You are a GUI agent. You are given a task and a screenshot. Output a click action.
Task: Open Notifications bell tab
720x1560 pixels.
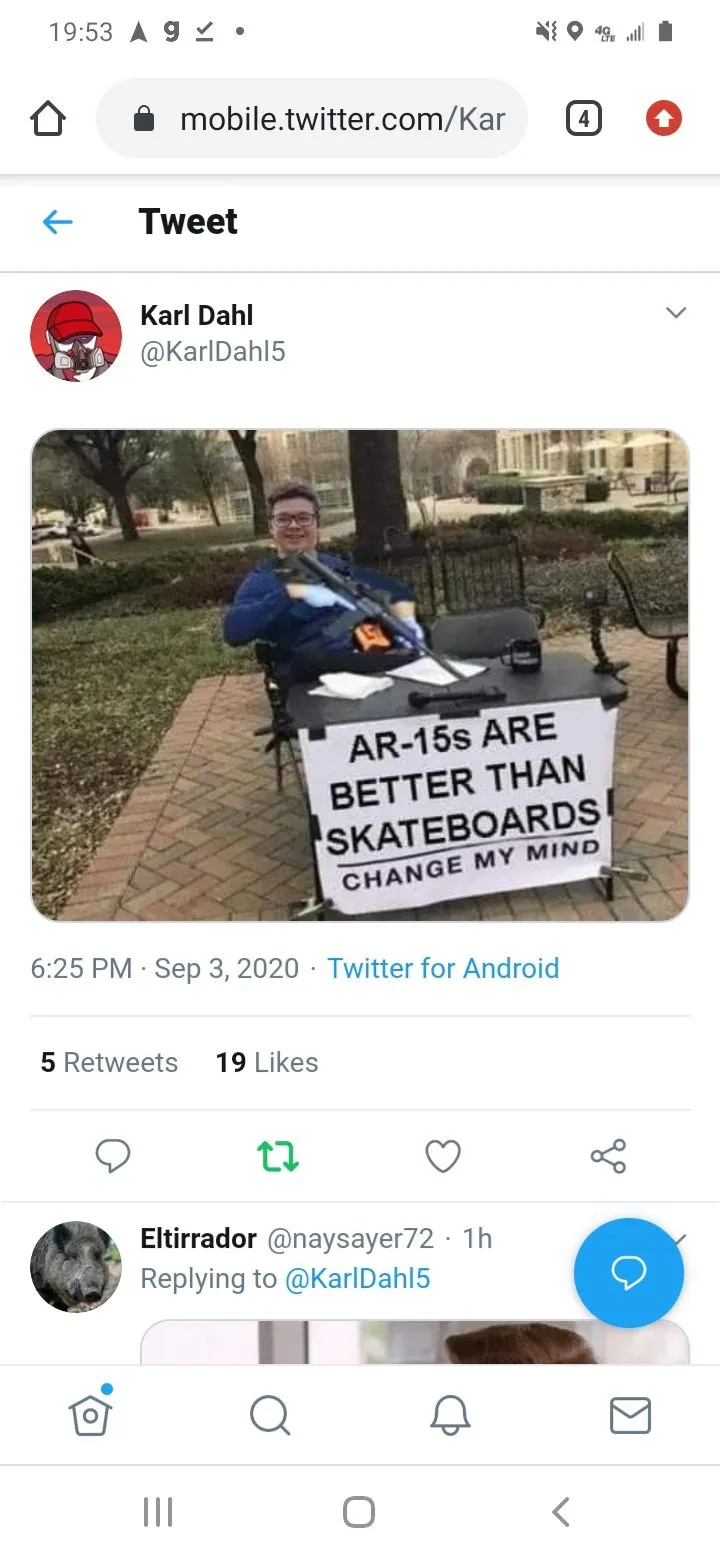point(450,1415)
